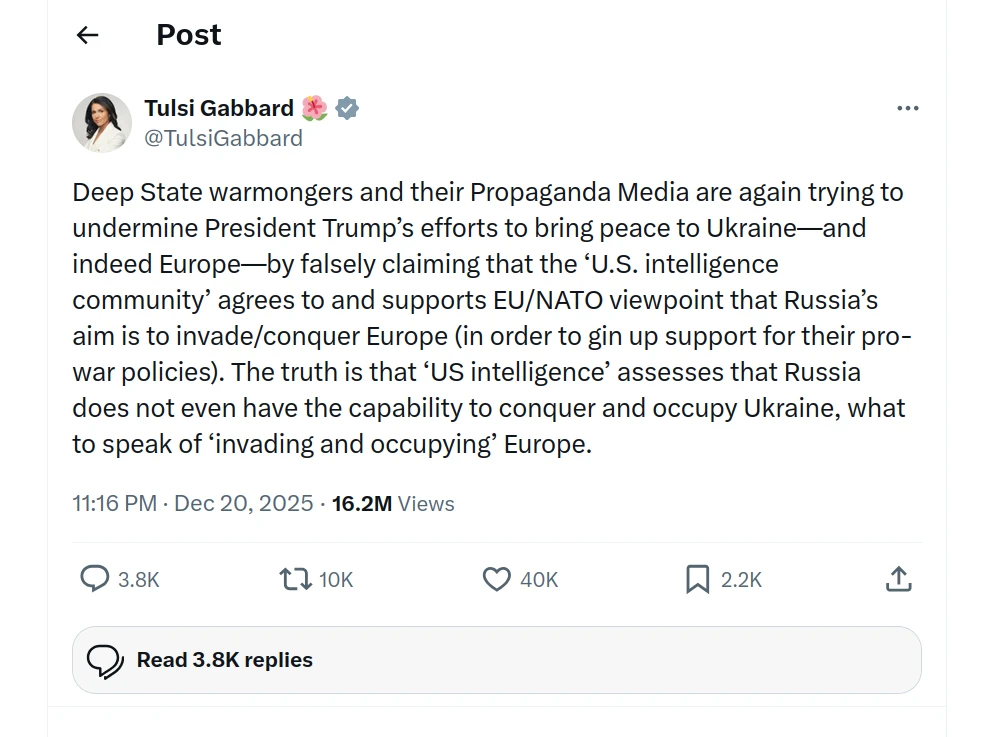Click the hibiscus flower emoji beside name
This screenshot has height=737, width=985.
pos(314,108)
